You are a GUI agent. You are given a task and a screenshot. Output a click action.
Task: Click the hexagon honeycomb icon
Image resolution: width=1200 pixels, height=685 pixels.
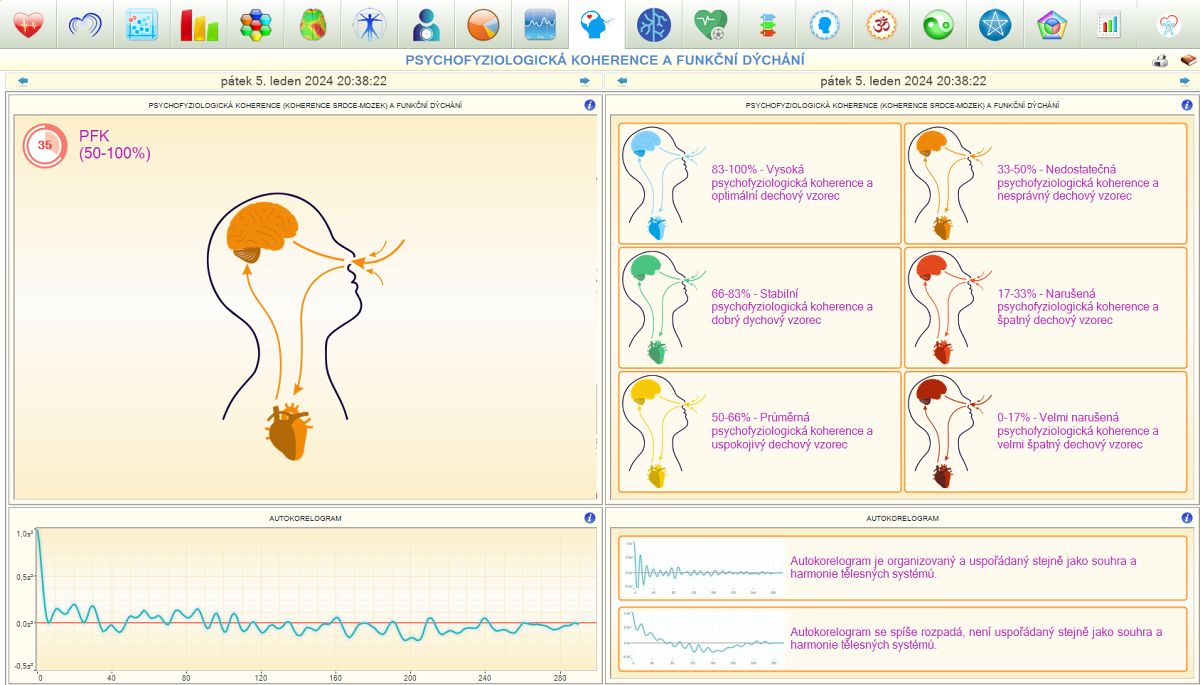256,24
